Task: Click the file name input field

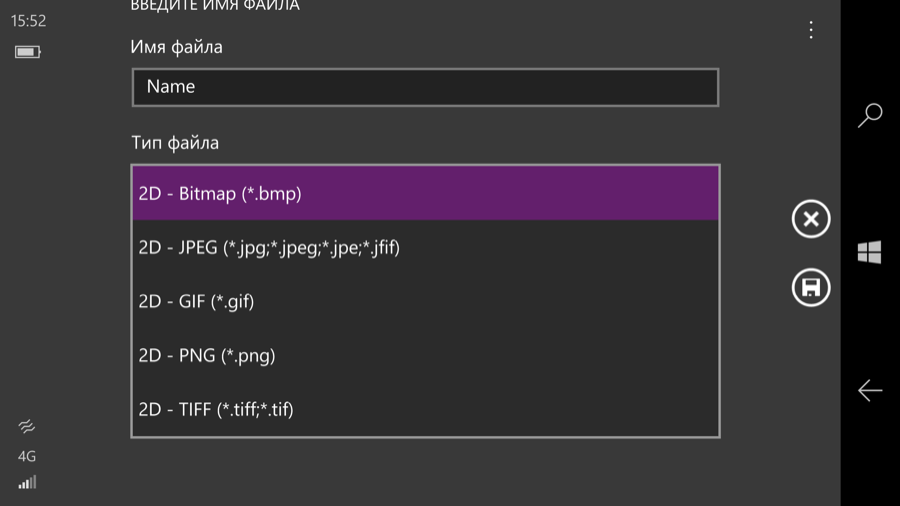Action: point(425,87)
